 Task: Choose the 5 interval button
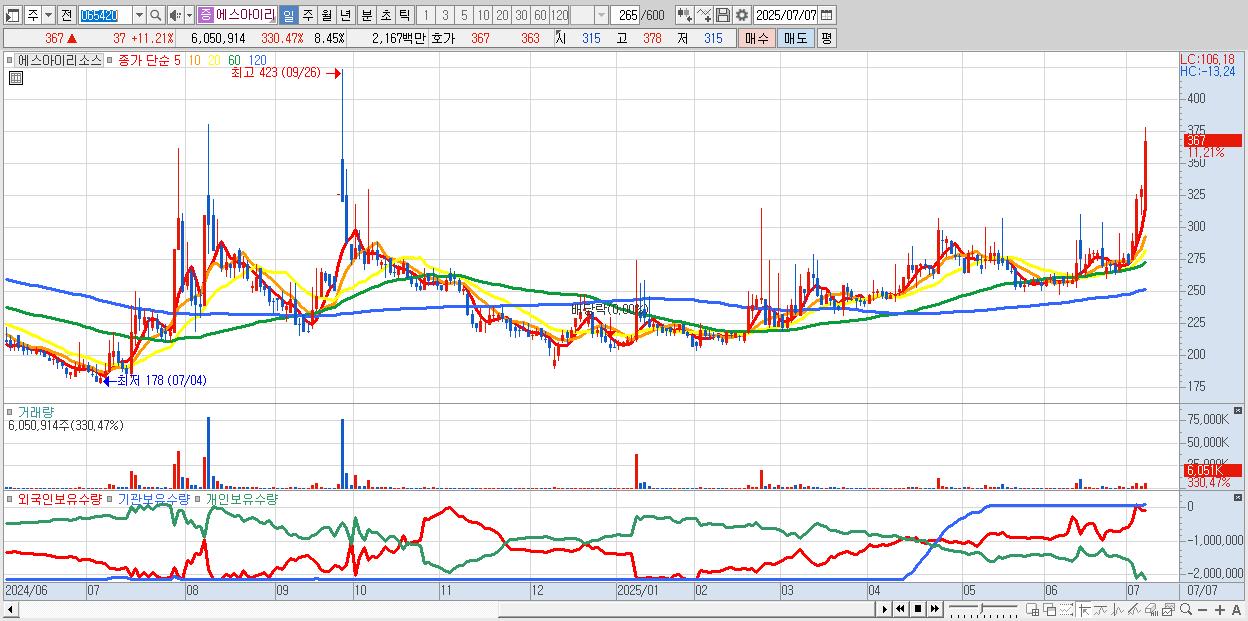pyautogui.click(x=464, y=15)
